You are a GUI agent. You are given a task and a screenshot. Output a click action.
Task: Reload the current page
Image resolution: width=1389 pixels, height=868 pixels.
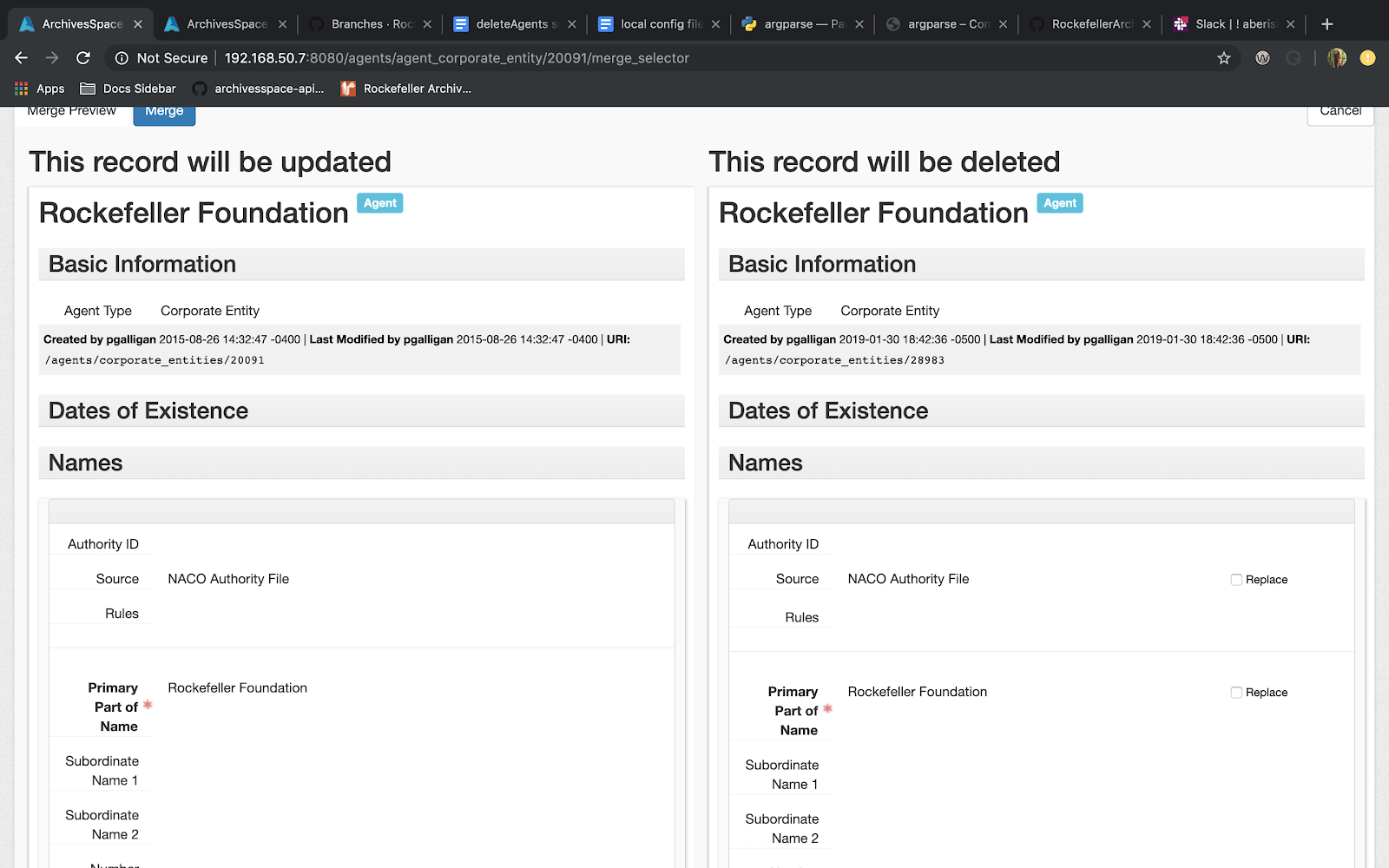(x=83, y=58)
